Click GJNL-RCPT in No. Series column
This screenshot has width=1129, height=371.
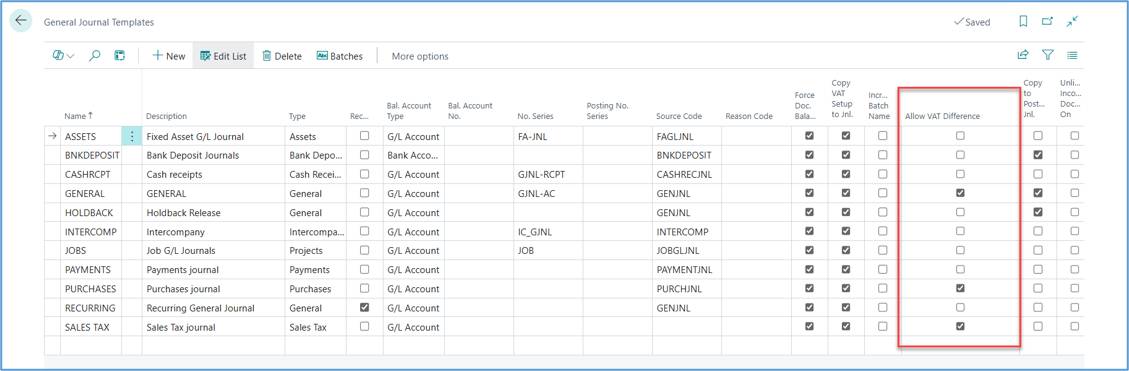point(540,174)
